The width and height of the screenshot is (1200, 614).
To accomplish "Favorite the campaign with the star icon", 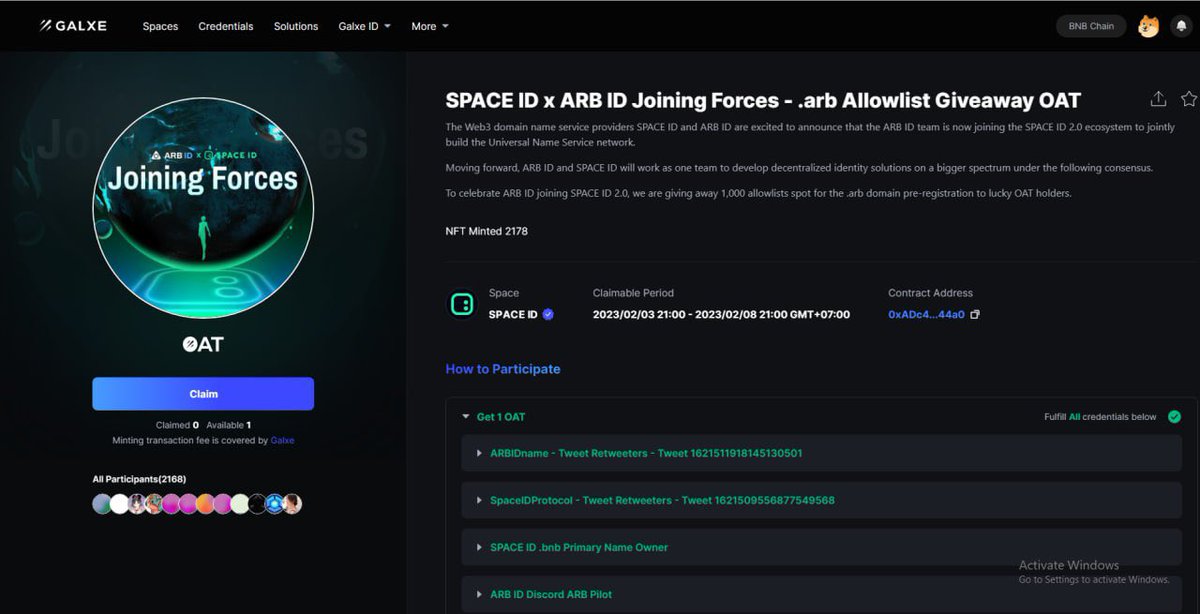I will tap(1188, 99).
